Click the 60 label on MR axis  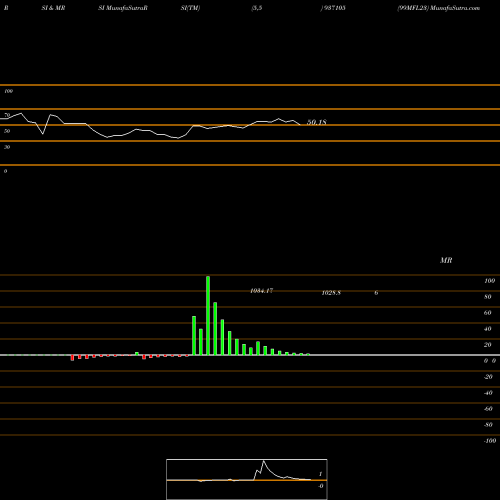coord(488,313)
